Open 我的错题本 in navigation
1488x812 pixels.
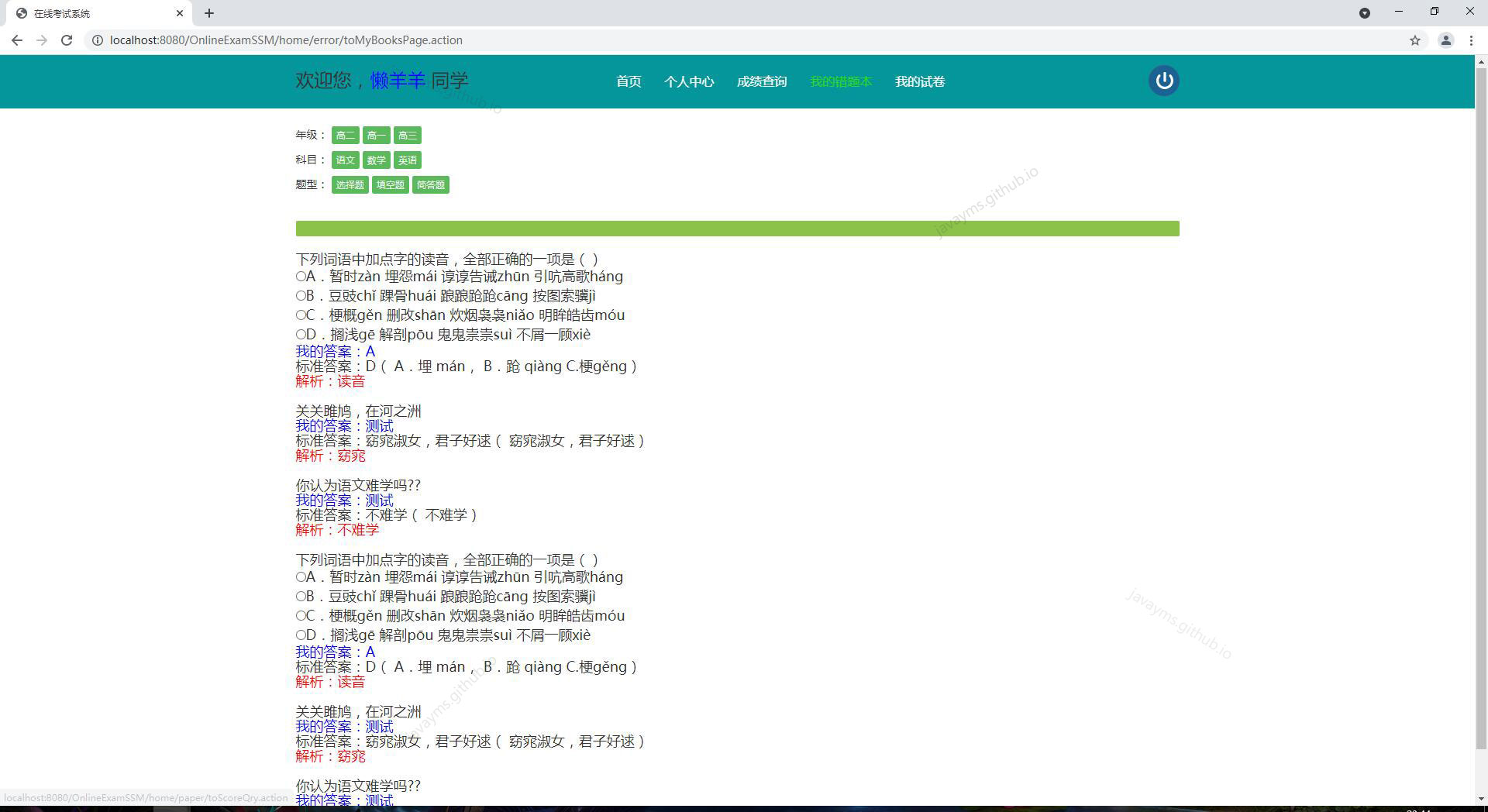click(841, 81)
